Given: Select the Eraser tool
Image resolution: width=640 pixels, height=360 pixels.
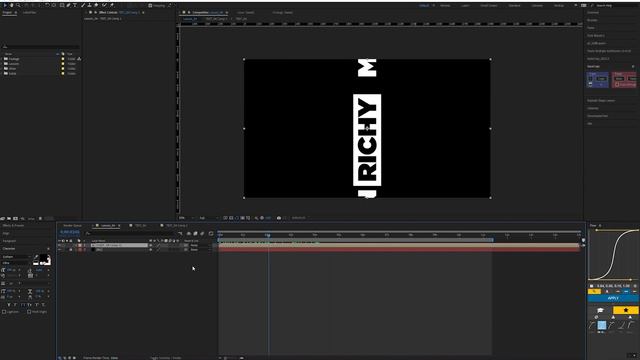Looking at the screenshot, I should click(96, 5).
